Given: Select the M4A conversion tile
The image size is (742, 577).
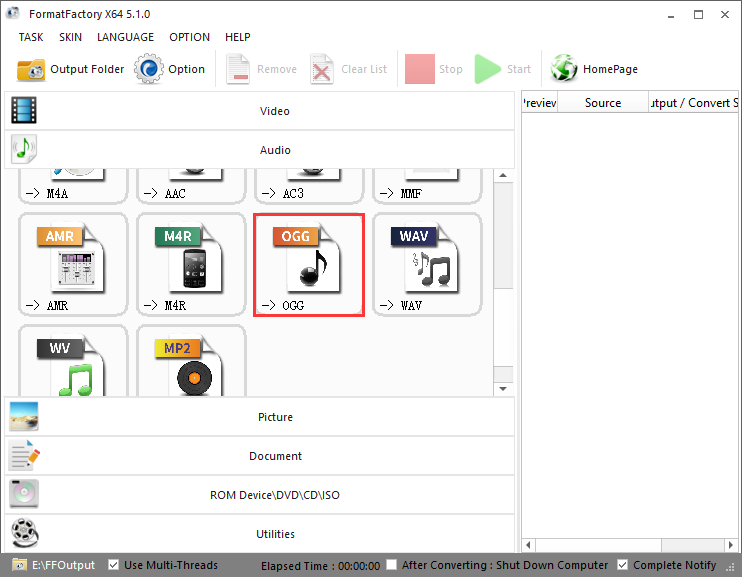Looking at the screenshot, I should 73,186.
